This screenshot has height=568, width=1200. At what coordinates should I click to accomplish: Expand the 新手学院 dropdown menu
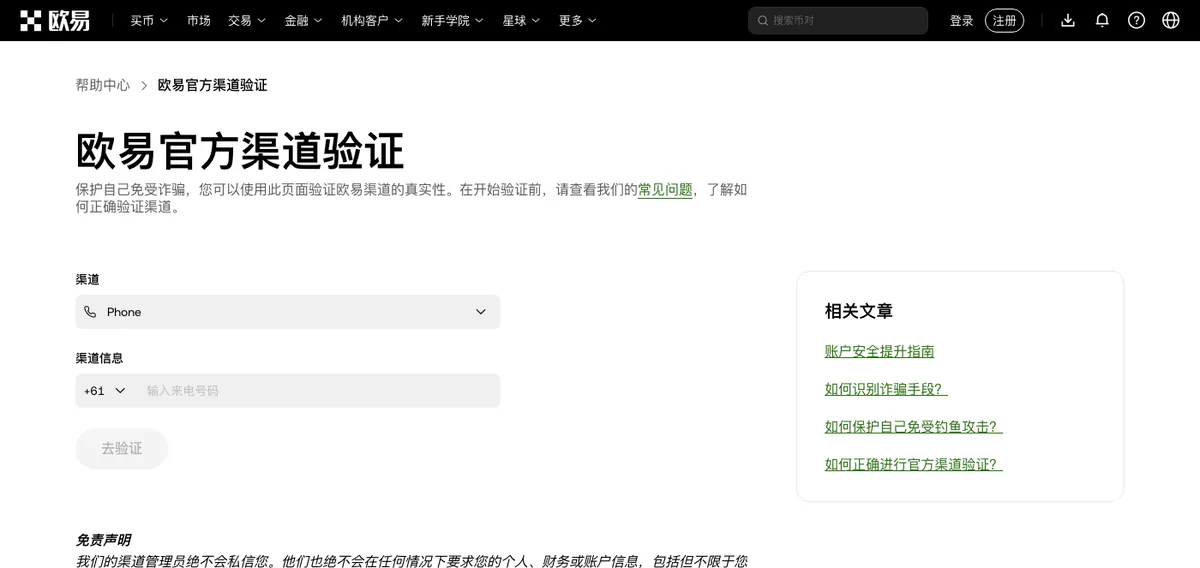point(453,20)
